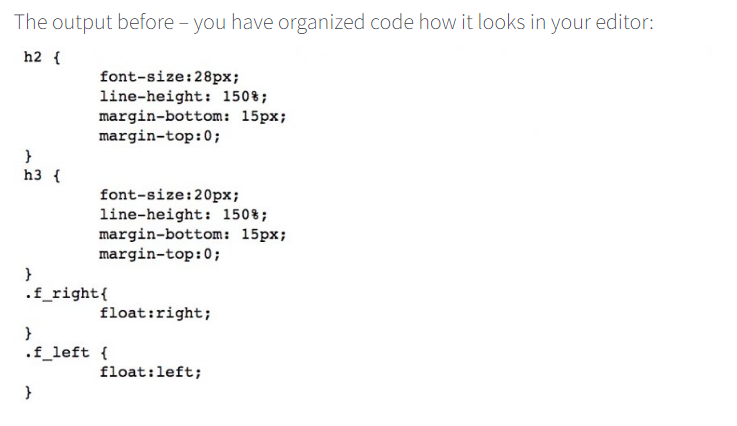Click the closing brace of the h2 rule
The width and height of the screenshot is (737, 426).
coord(30,156)
